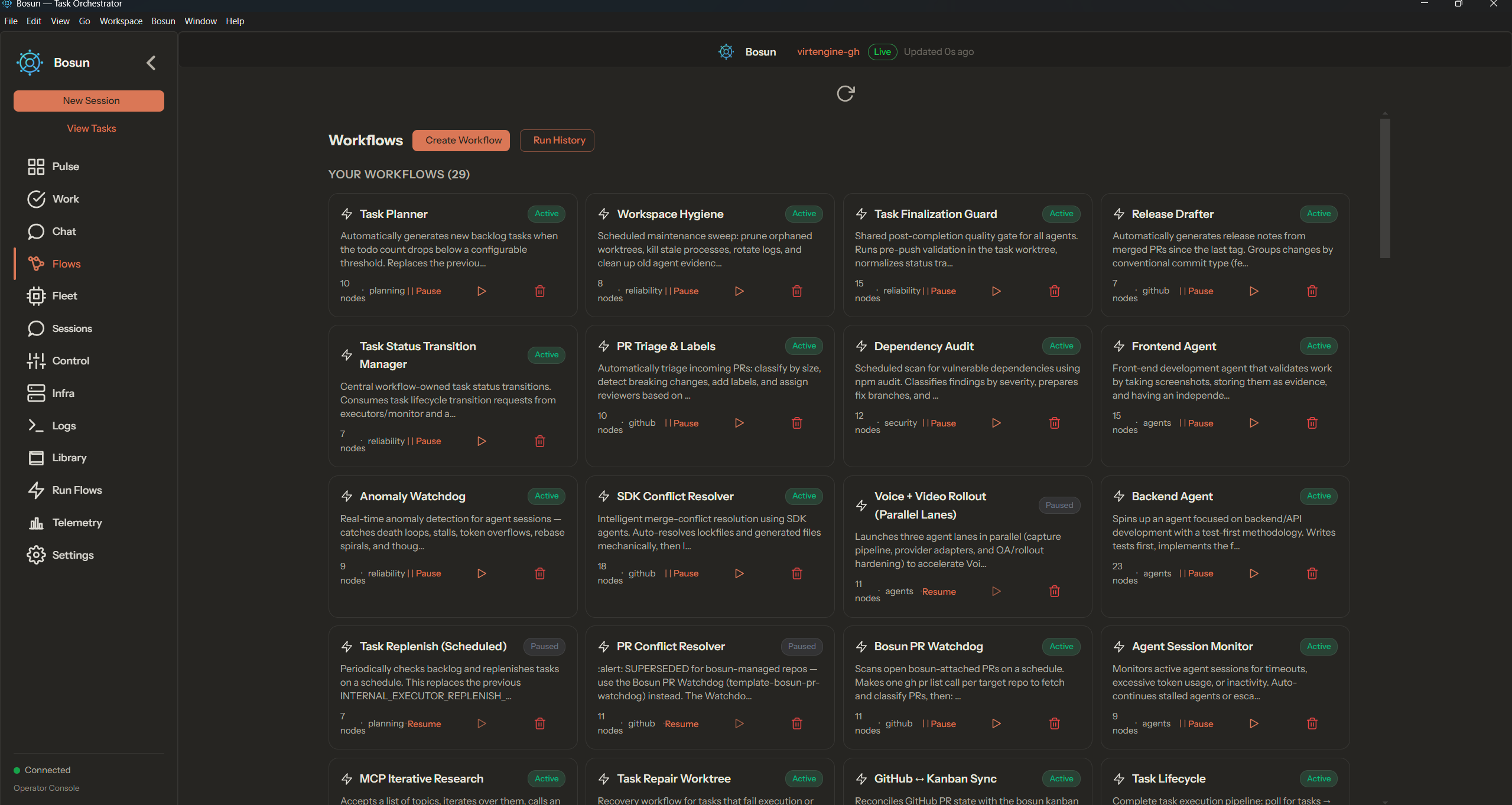Open the Pulse dashboard icon
The image size is (1512, 805).
pos(36,167)
